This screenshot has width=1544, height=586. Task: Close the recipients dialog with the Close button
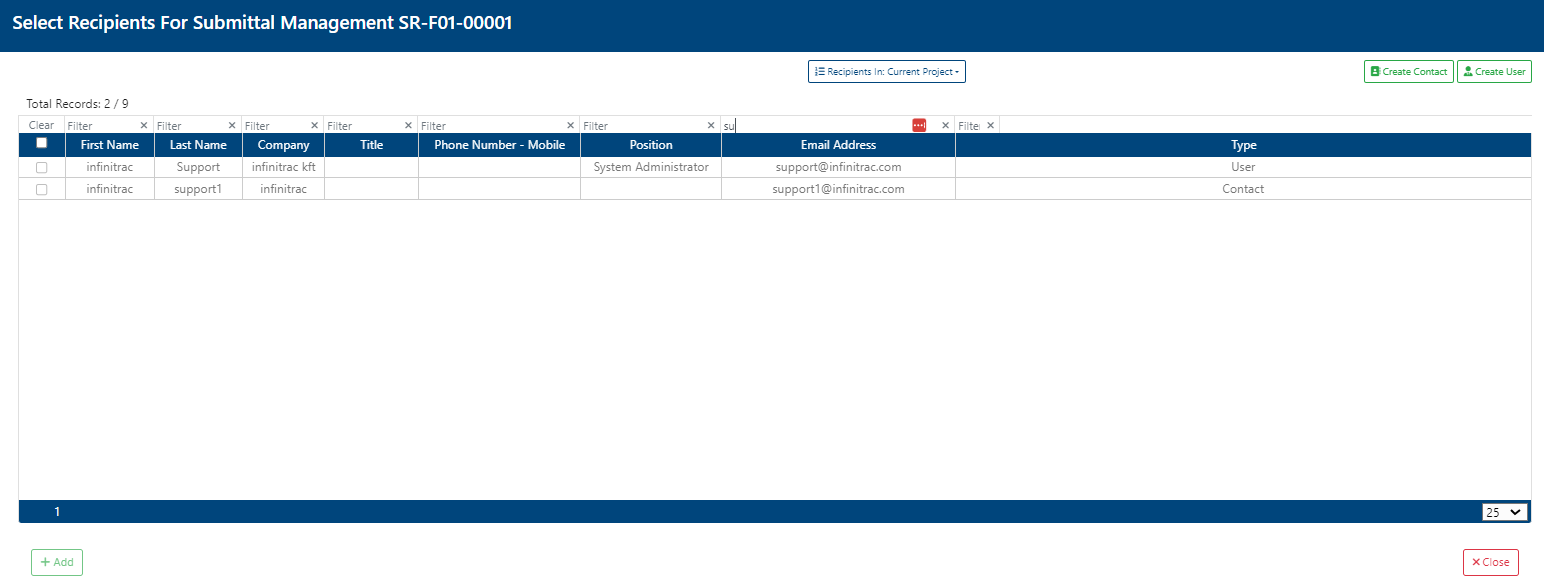tap(1491, 562)
